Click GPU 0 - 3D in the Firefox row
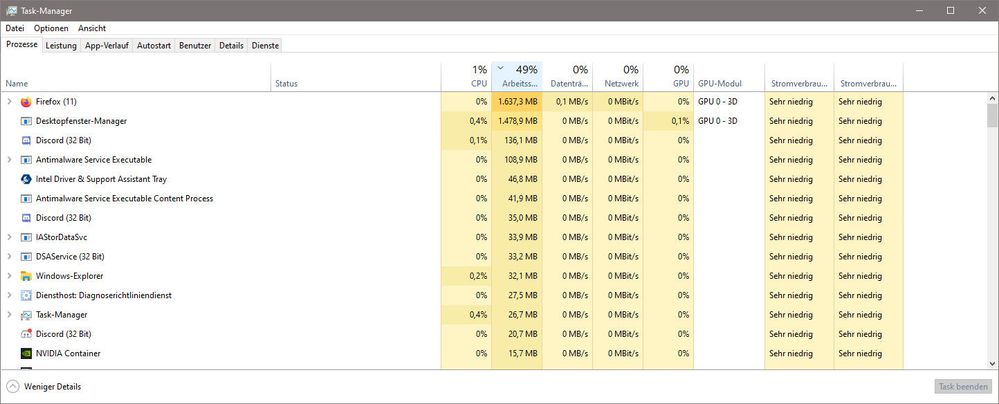 pos(718,102)
